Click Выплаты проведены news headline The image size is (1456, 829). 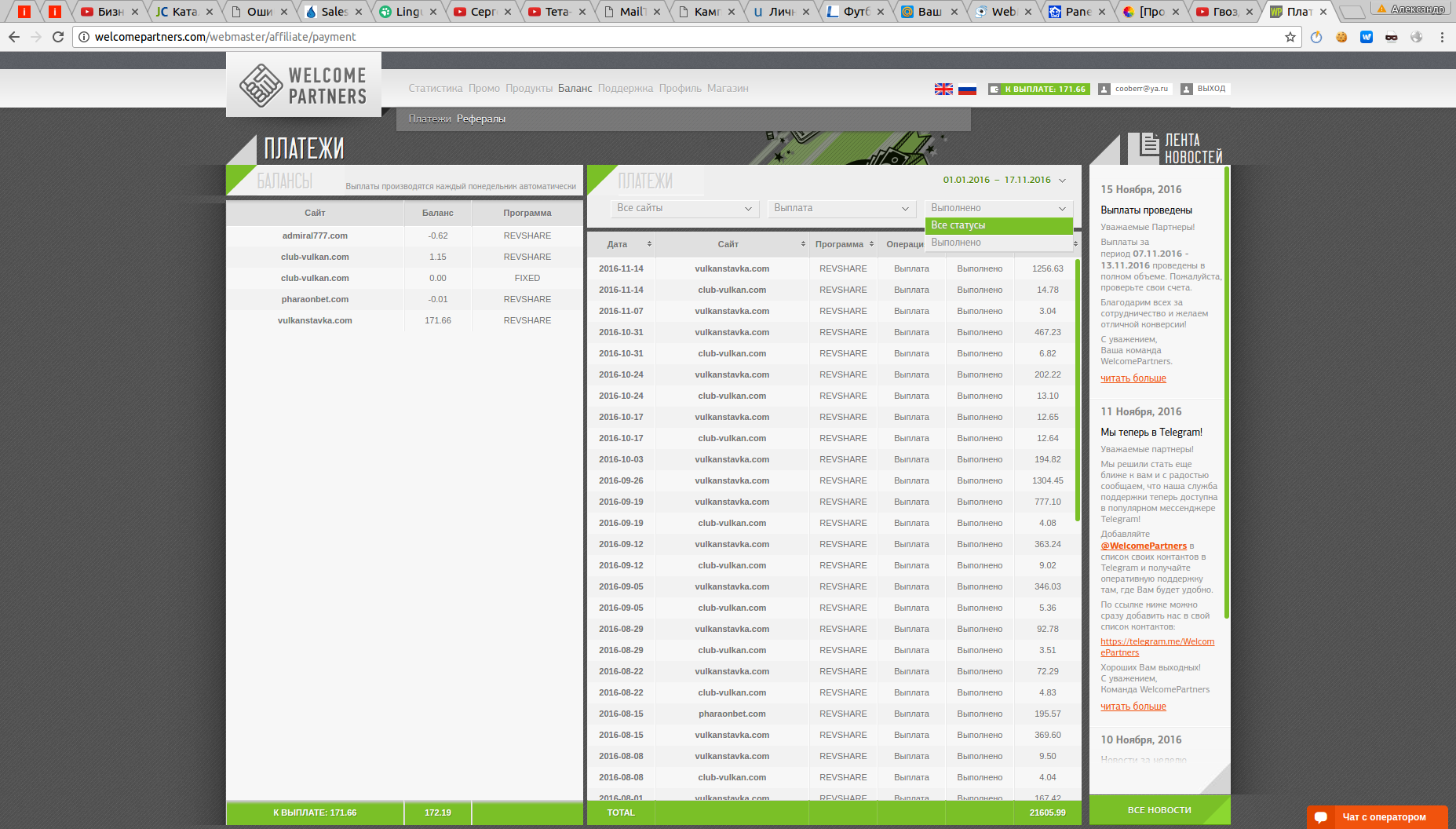pyautogui.click(x=1146, y=210)
